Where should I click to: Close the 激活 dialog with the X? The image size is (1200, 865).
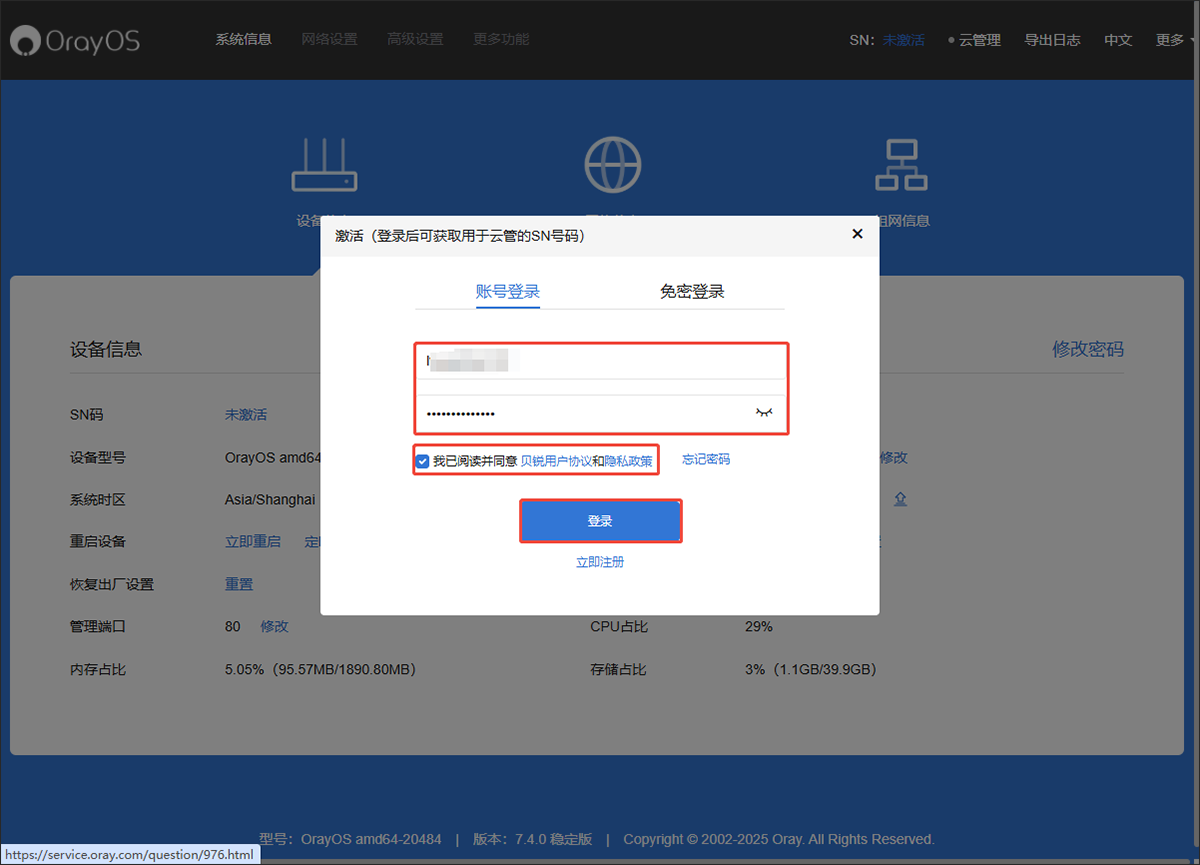point(857,234)
